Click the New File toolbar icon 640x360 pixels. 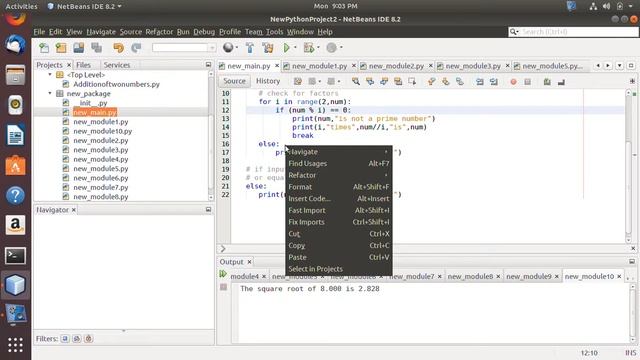pyautogui.click(x=44, y=48)
